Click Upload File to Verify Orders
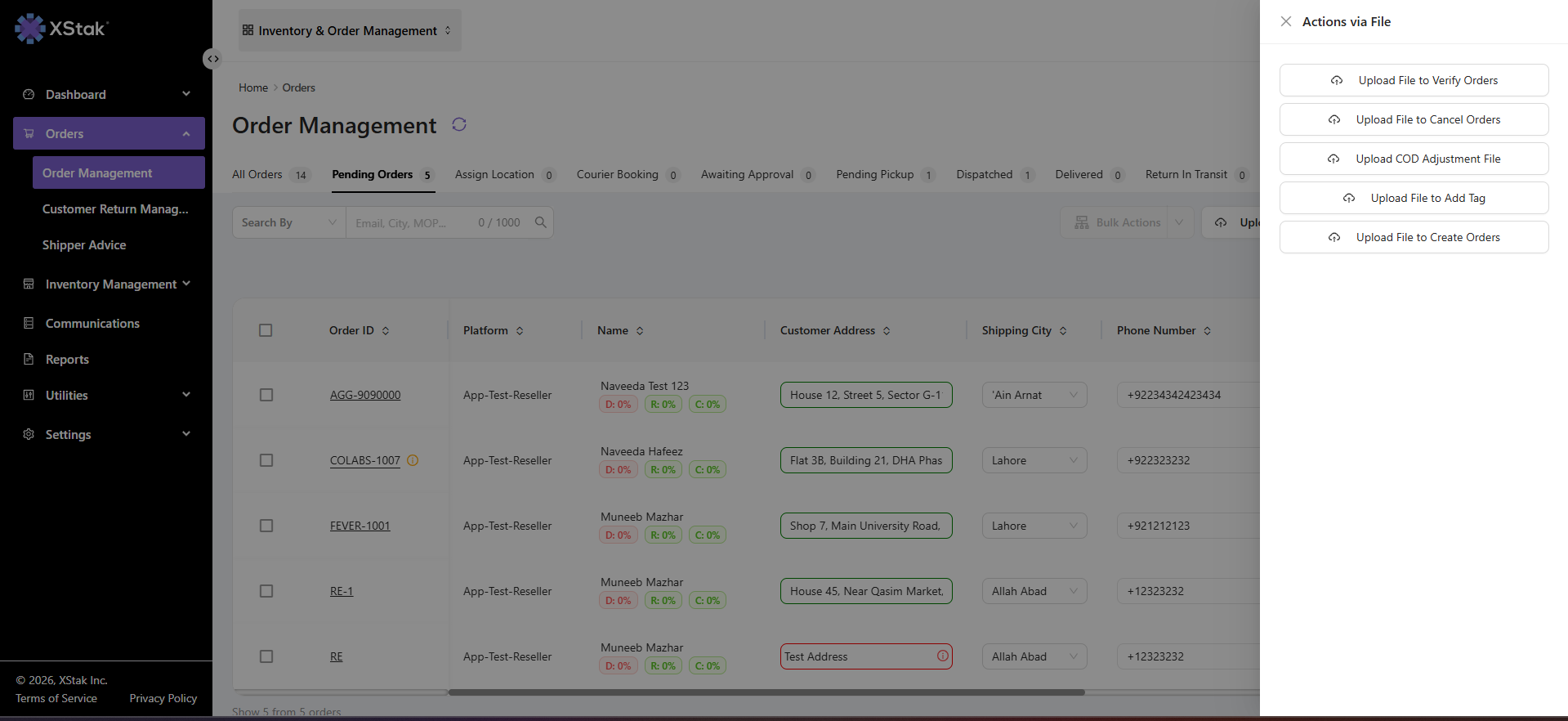This screenshot has height=721, width=1568. click(1414, 80)
